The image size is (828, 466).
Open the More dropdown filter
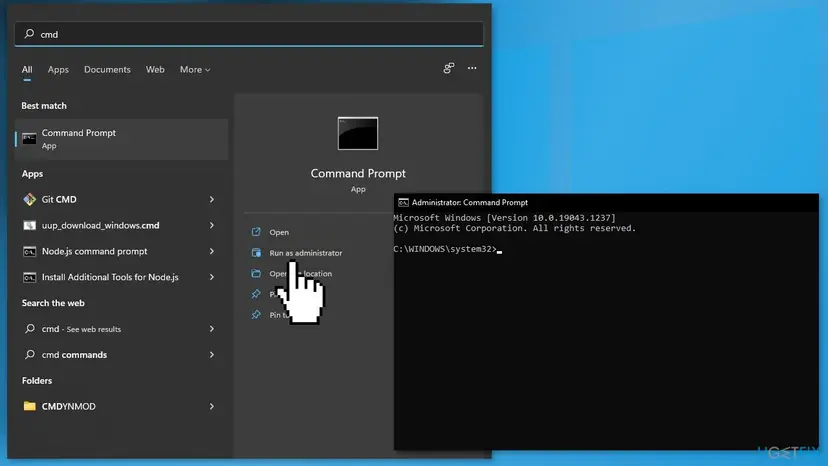click(195, 70)
